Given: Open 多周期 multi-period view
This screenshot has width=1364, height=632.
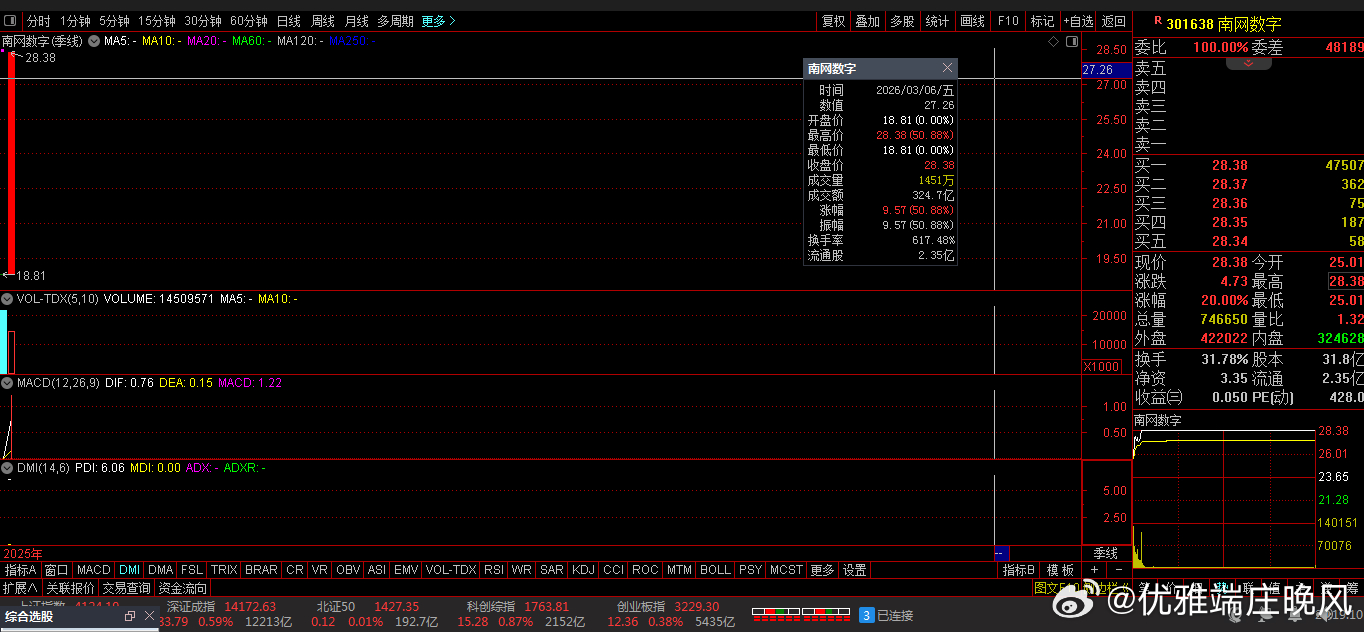Looking at the screenshot, I should (395, 21).
